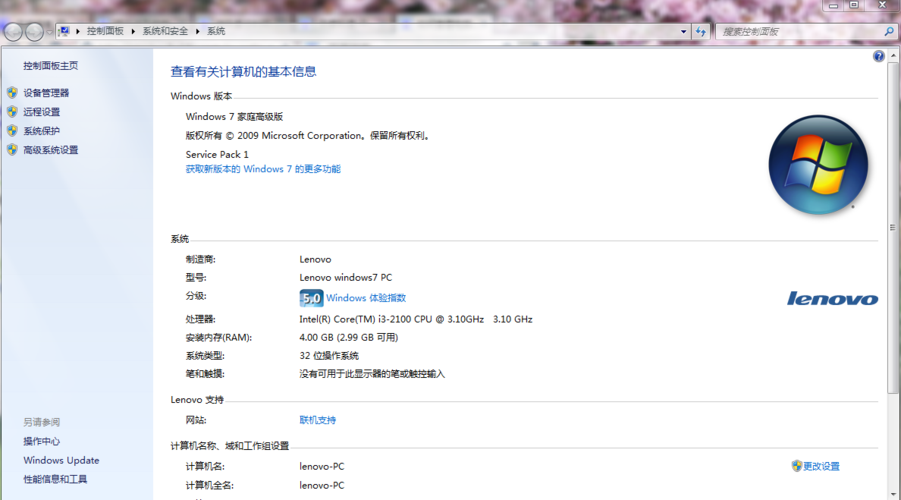Screen dimensions: 901x500
Task: Open Help via blue question mark
Action: (x=879, y=56)
